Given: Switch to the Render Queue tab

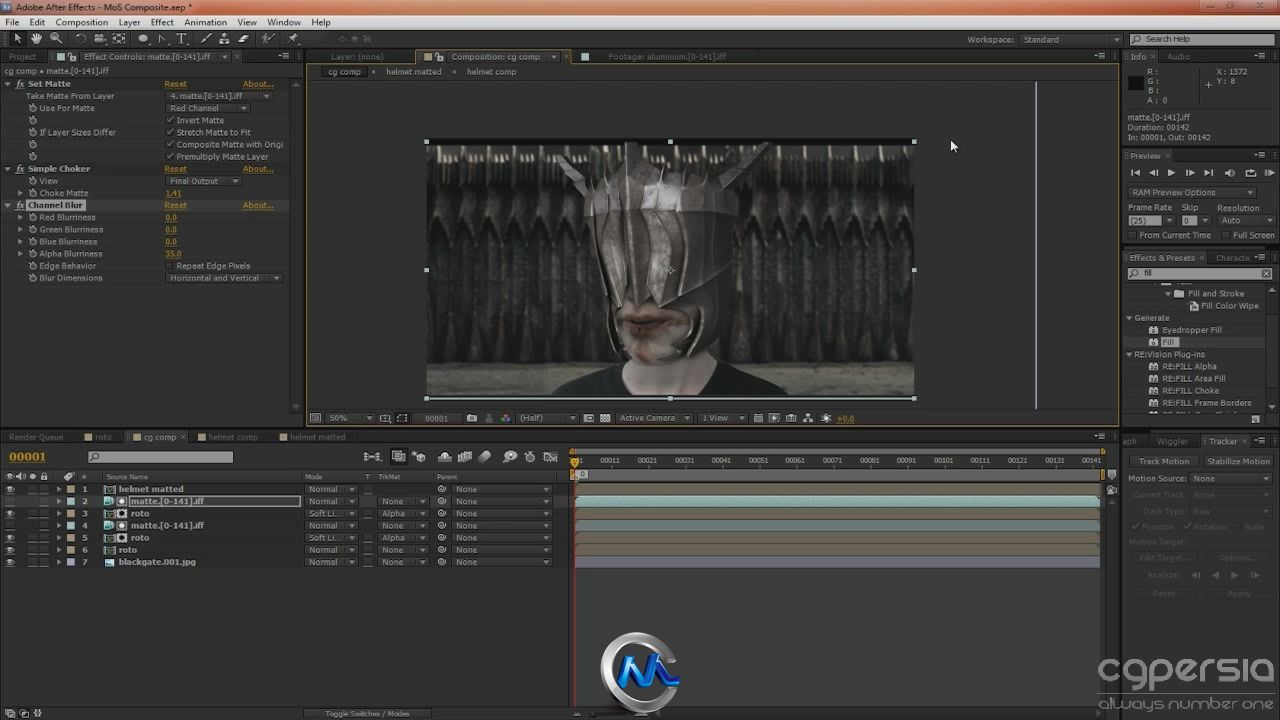Looking at the screenshot, I should pos(36,437).
